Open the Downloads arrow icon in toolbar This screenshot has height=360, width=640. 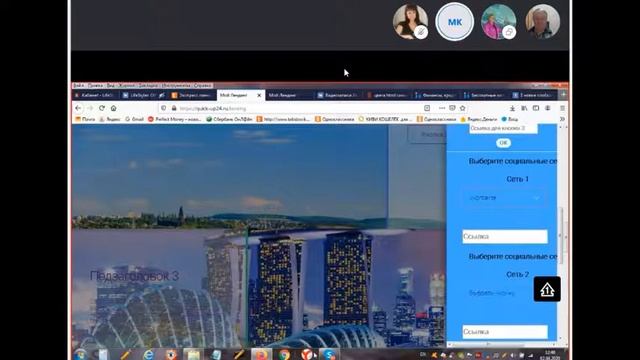click(512, 108)
